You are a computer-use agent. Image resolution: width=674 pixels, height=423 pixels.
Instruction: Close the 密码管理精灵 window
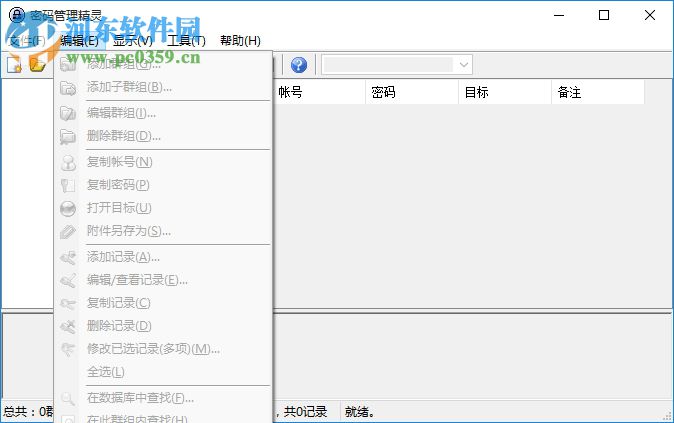pyautogui.click(x=649, y=15)
